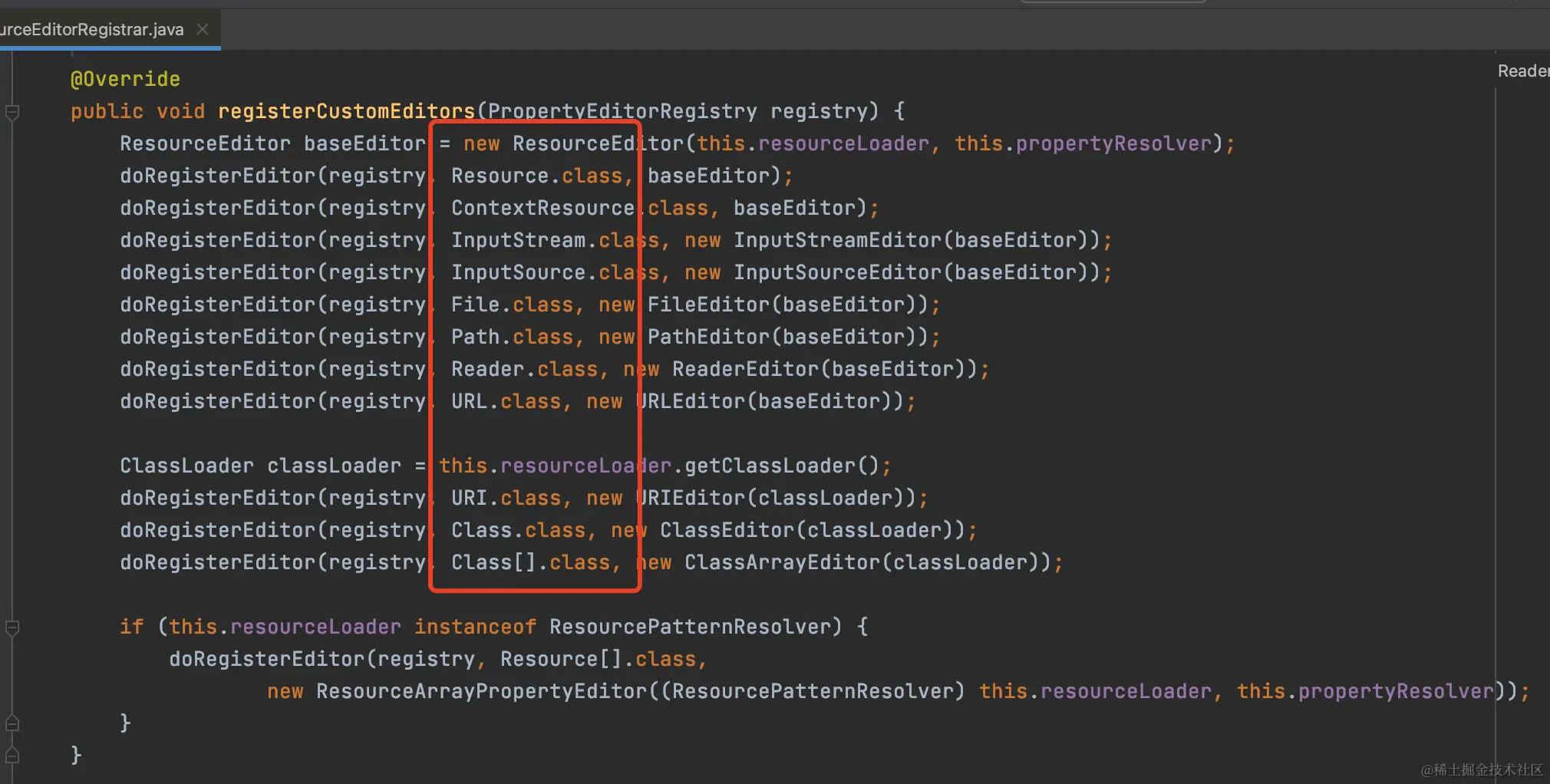Close the ResourceEditorRegistrar.java editor tab
1550x784 pixels.
202,29
